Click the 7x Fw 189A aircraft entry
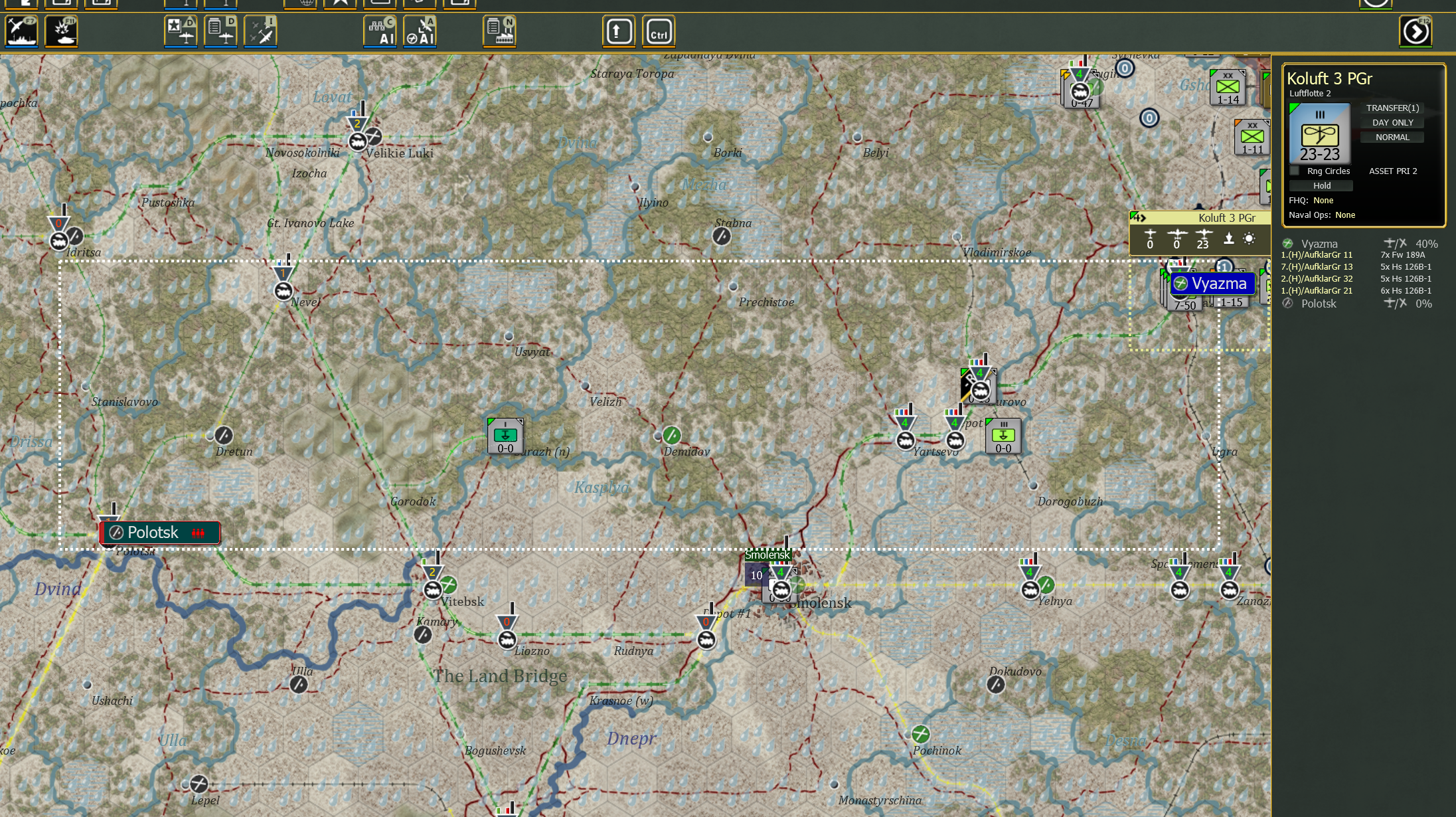1456x817 pixels. pyautogui.click(x=1403, y=254)
